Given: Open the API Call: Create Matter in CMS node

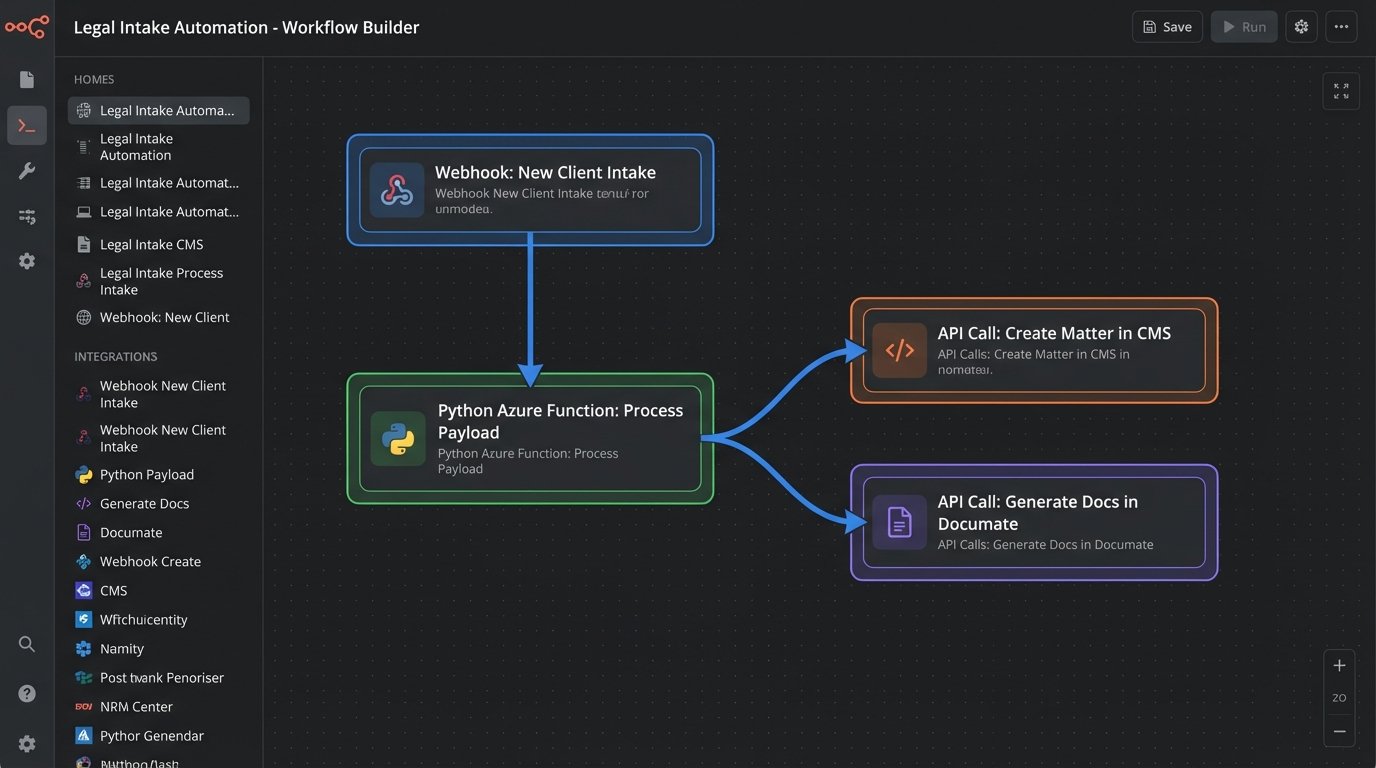Looking at the screenshot, I should click(x=1034, y=350).
